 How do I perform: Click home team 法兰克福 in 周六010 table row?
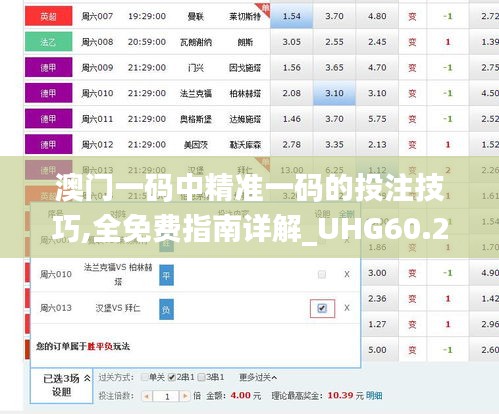195,93
